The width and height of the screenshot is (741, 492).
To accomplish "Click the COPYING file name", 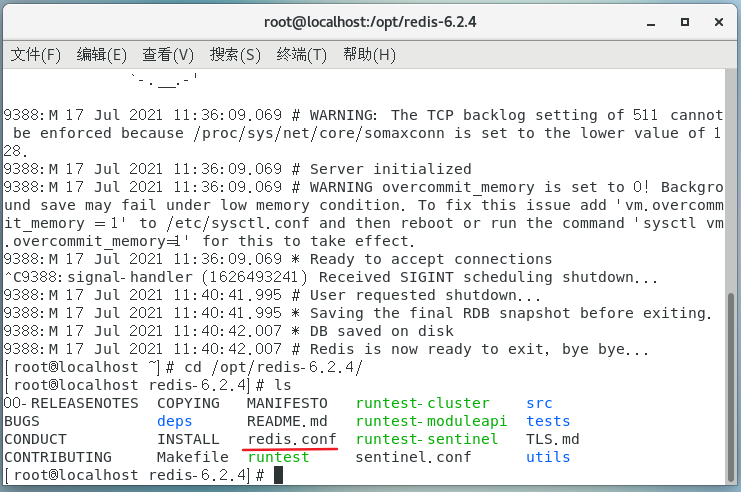I will coord(188,403).
